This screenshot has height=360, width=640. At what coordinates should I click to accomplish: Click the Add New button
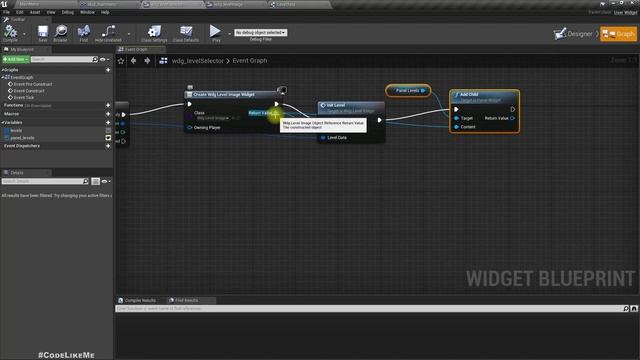point(16,59)
